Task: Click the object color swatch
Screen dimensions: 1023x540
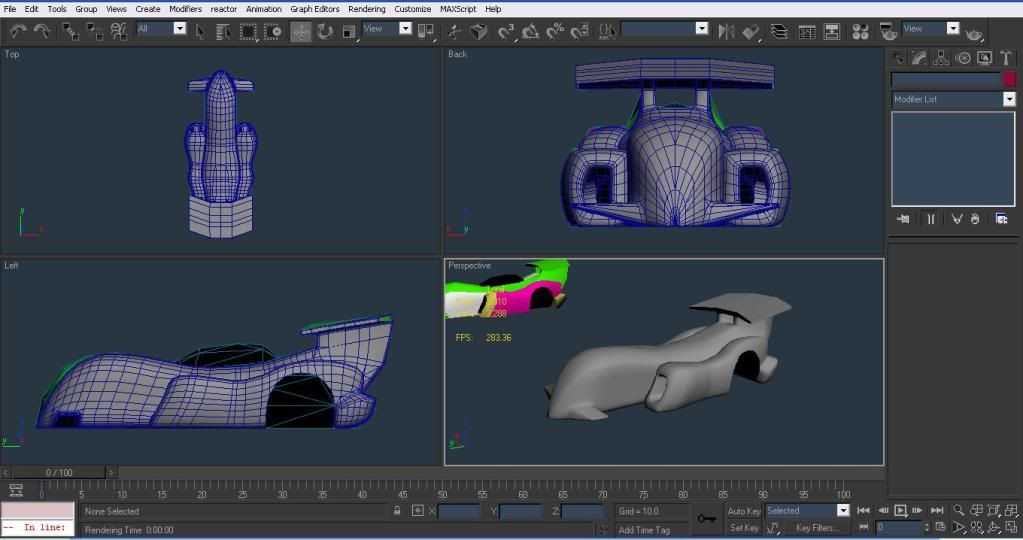Action: tap(1009, 79)
